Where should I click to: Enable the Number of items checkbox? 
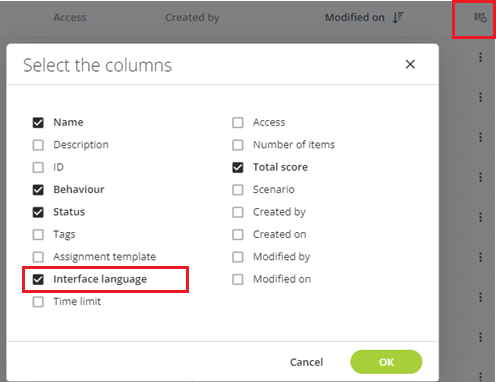point(238,145)
